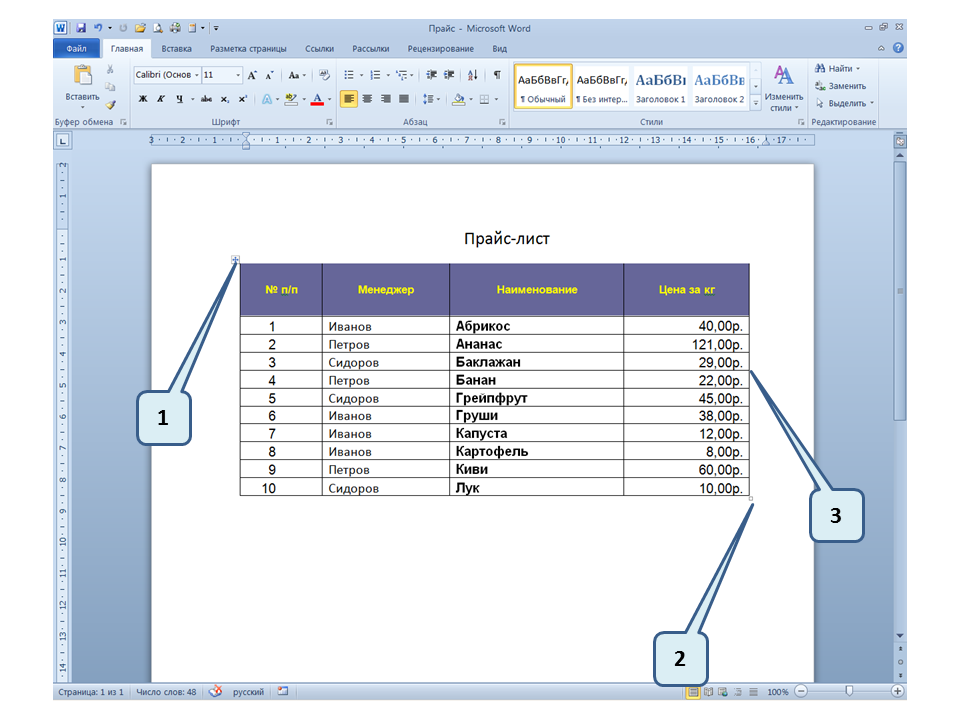Click the Paste (Вставить) clipboard icon
Image resolution: width=960 pixels, height=720 pixels.
[82, 76]
